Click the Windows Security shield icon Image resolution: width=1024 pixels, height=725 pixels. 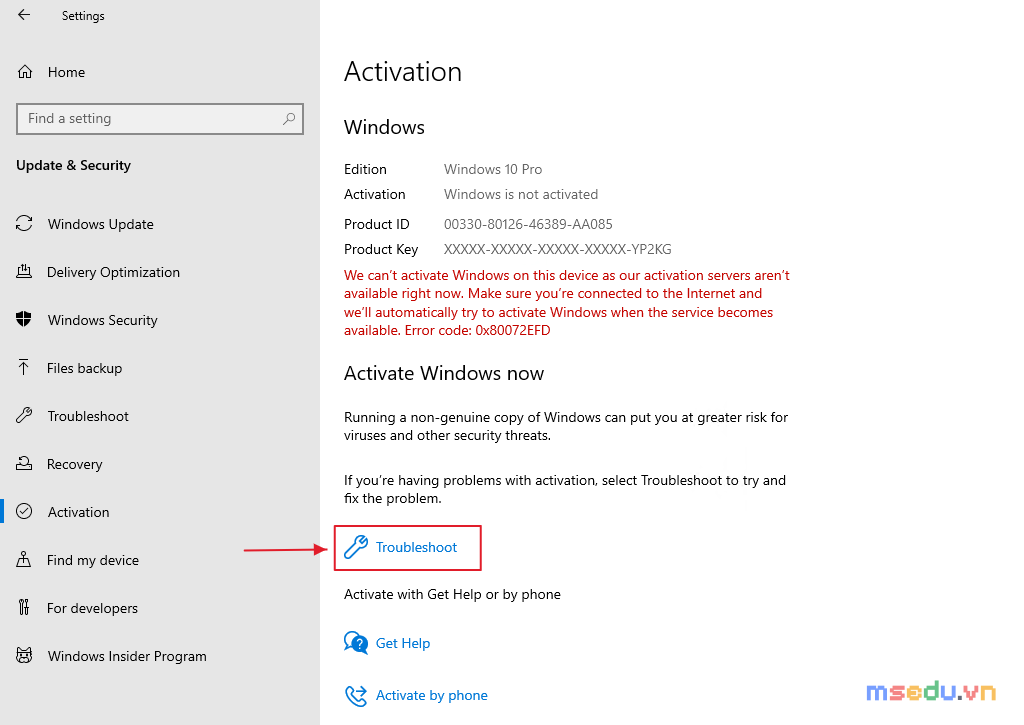pyautogui.click(x=24, y=319)
